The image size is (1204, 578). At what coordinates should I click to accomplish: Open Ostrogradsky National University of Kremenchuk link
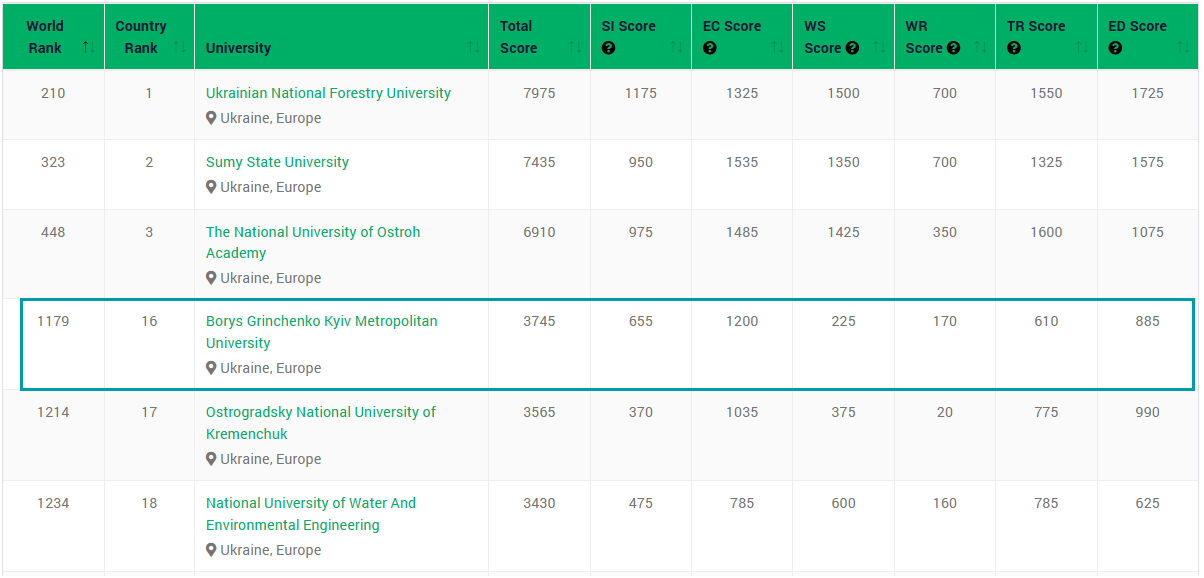point(320,412)
